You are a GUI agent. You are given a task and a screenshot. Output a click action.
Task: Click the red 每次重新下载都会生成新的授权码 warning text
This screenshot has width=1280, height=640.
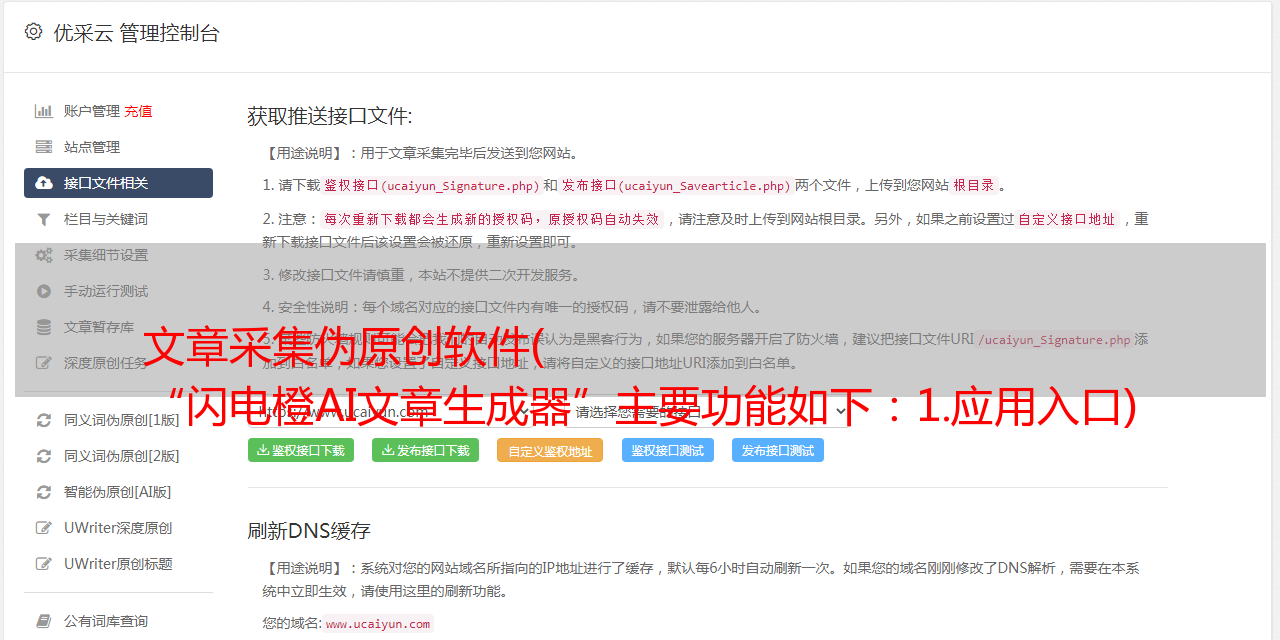click(492, 219)
